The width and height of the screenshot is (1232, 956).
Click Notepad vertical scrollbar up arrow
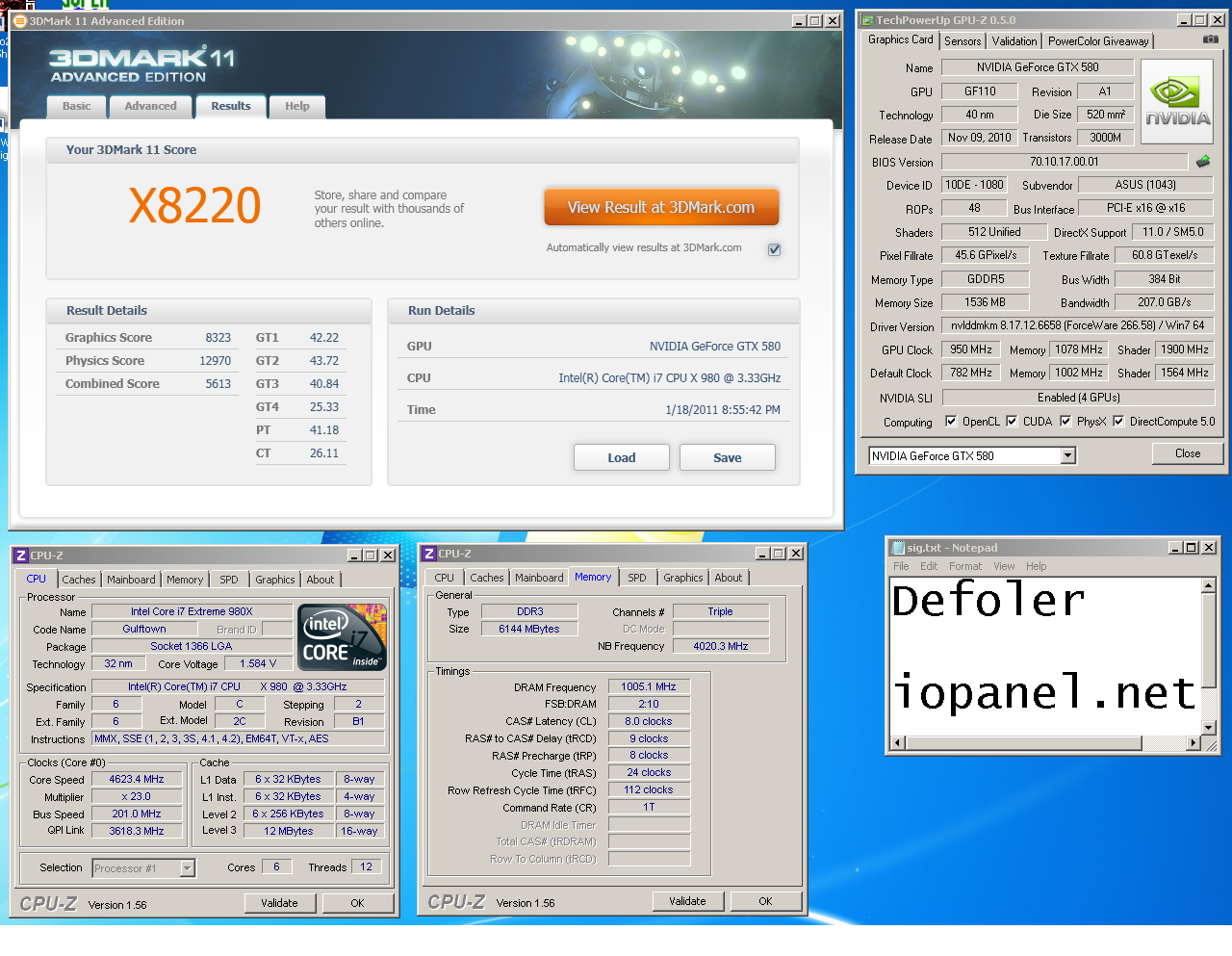coord(1209,585)
